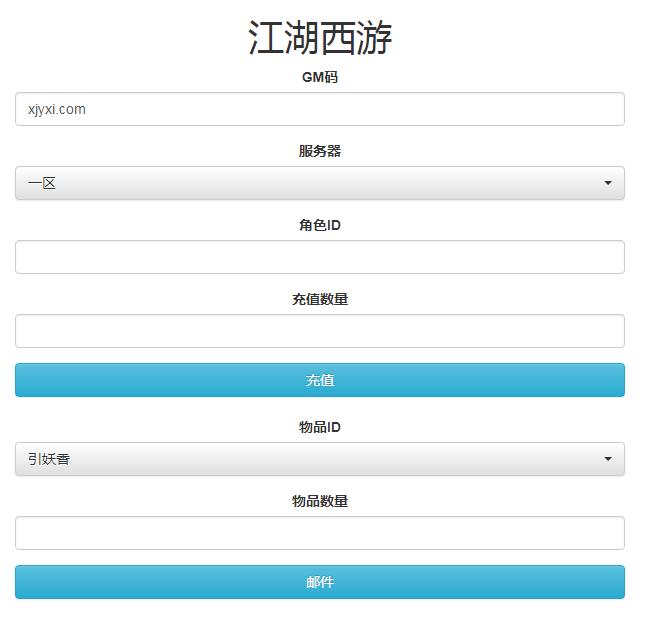Click the selected 一区 server value
The height and width of the screenshot is (641, 660).
pyautogui.click(x=41, y=183)
